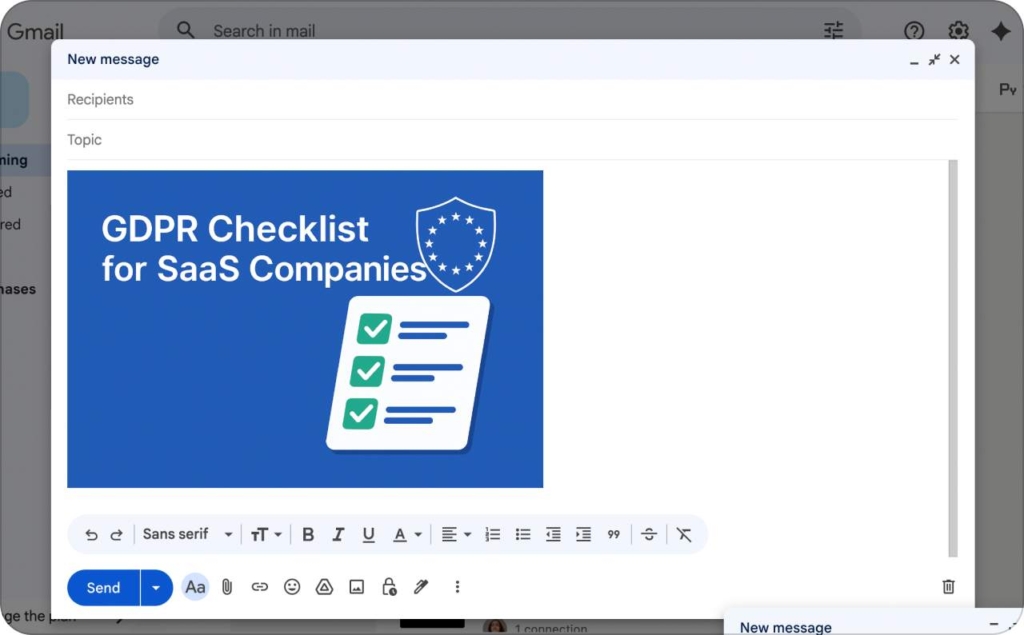Open the More options three-dot menu
Viewport: 1024px width, 635px height.
coord(457,587)
